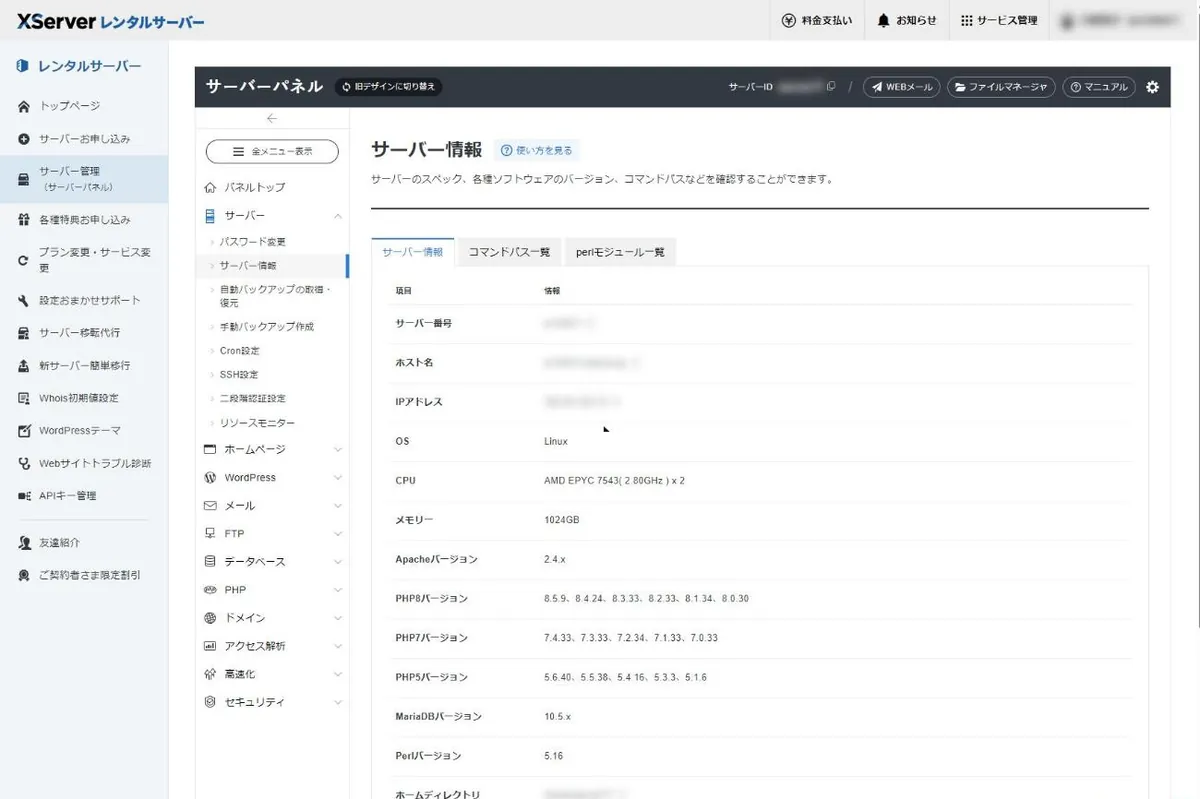The height and width of the screenshot is (799, 1200).
Task: Open WEBメール button
Action: pos(901,87)
